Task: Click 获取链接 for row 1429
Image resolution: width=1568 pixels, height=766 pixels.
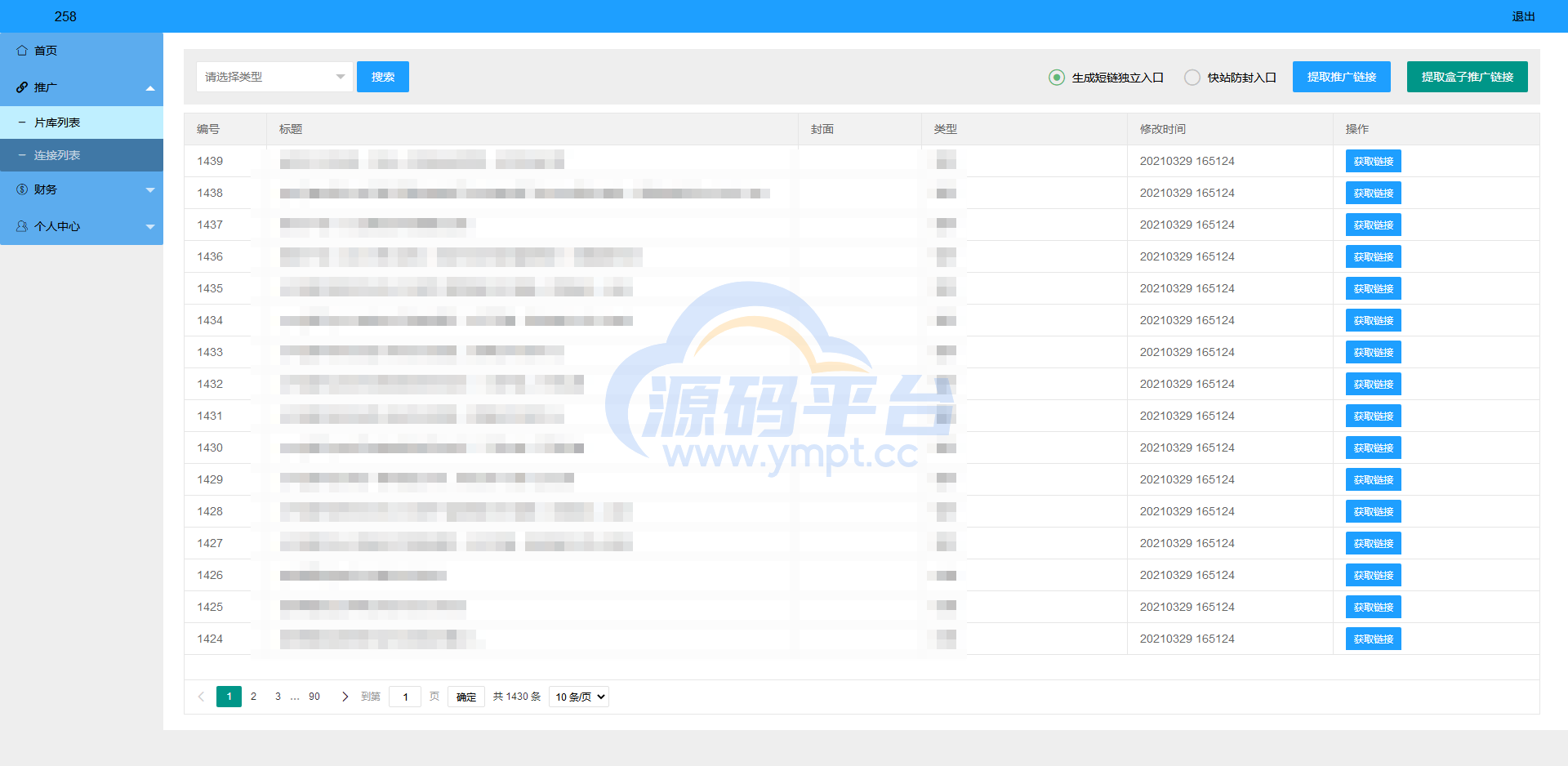Action: click(1374, 479)
